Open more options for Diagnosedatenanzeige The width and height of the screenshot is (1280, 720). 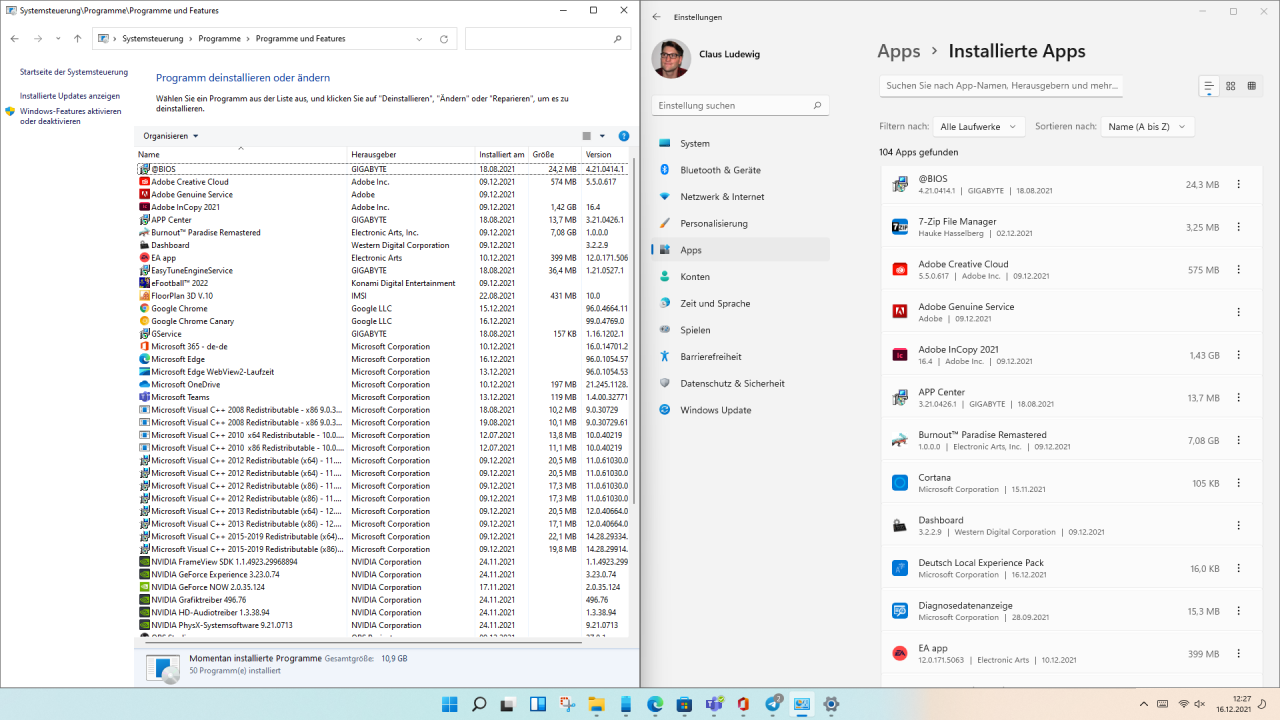click(x=1239, y=611)
